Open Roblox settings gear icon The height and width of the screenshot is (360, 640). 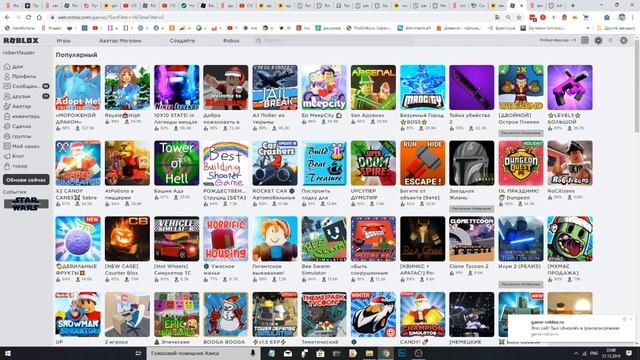click(x=624, y=40)
